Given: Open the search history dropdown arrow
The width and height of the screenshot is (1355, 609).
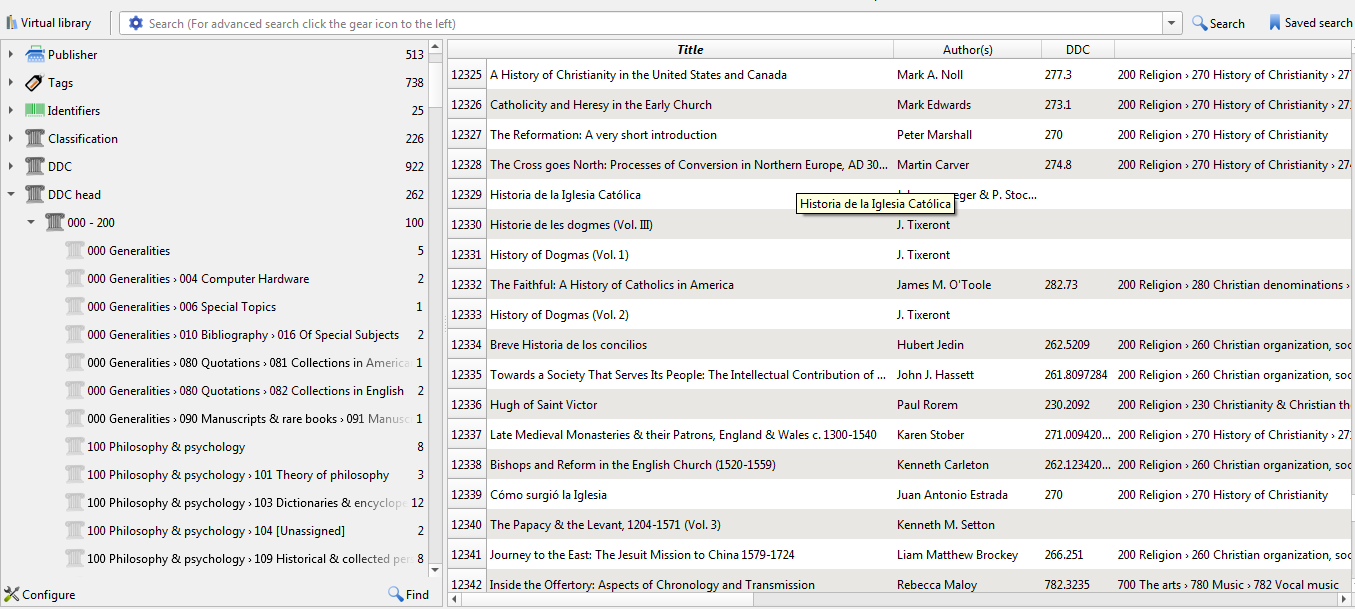Looking at the screenshot, I should pyautogui.click(x=1172, y=23).
